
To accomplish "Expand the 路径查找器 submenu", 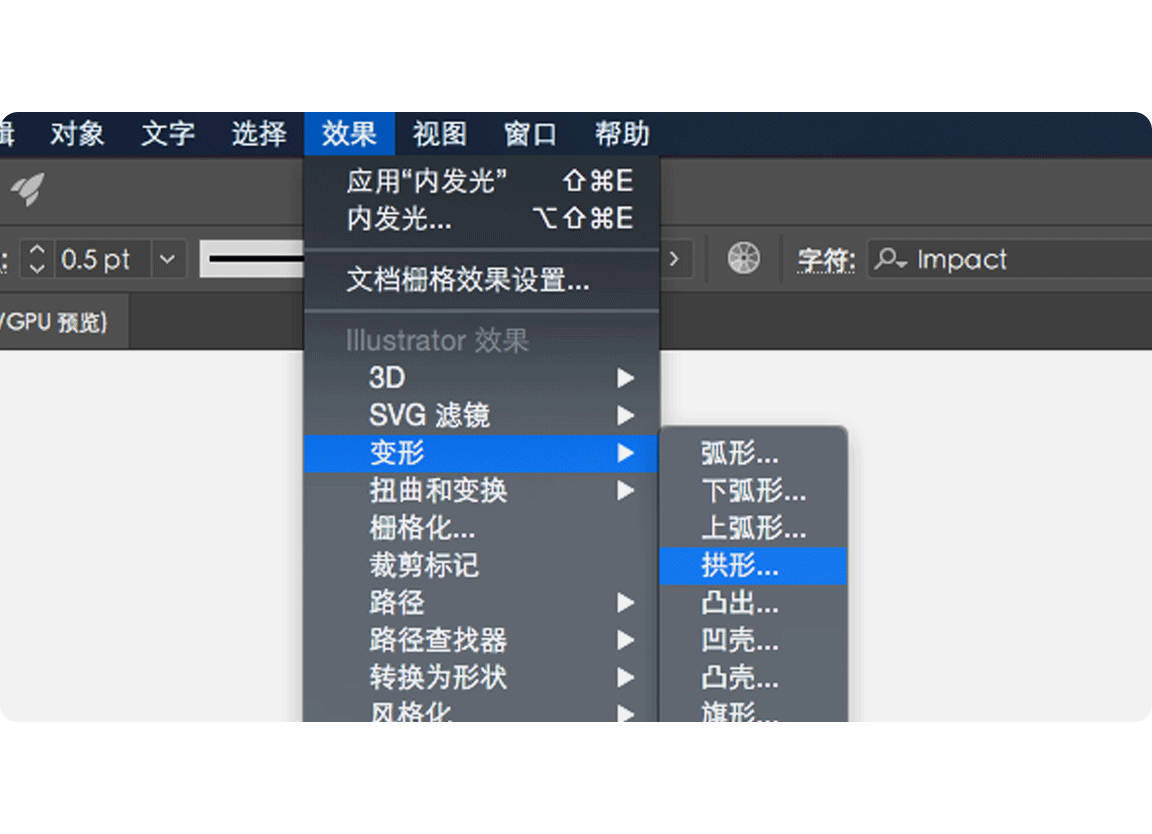I will tap(482, 640).
